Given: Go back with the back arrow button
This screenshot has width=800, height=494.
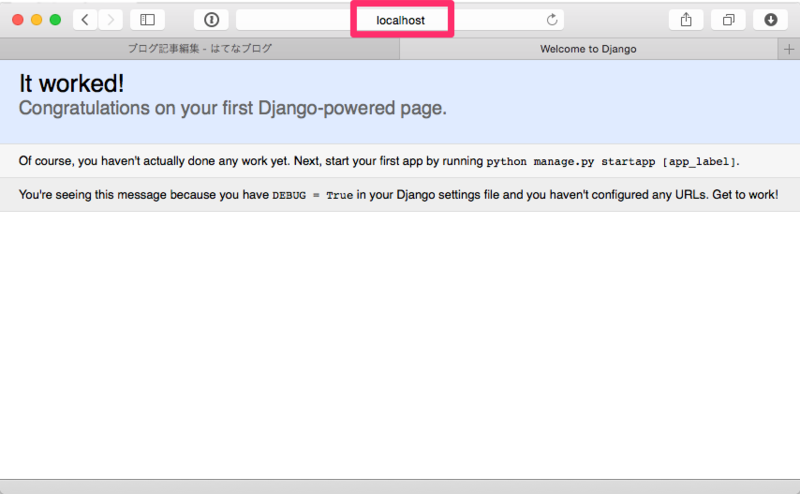Looking at the screenshot, I should 85,20.
